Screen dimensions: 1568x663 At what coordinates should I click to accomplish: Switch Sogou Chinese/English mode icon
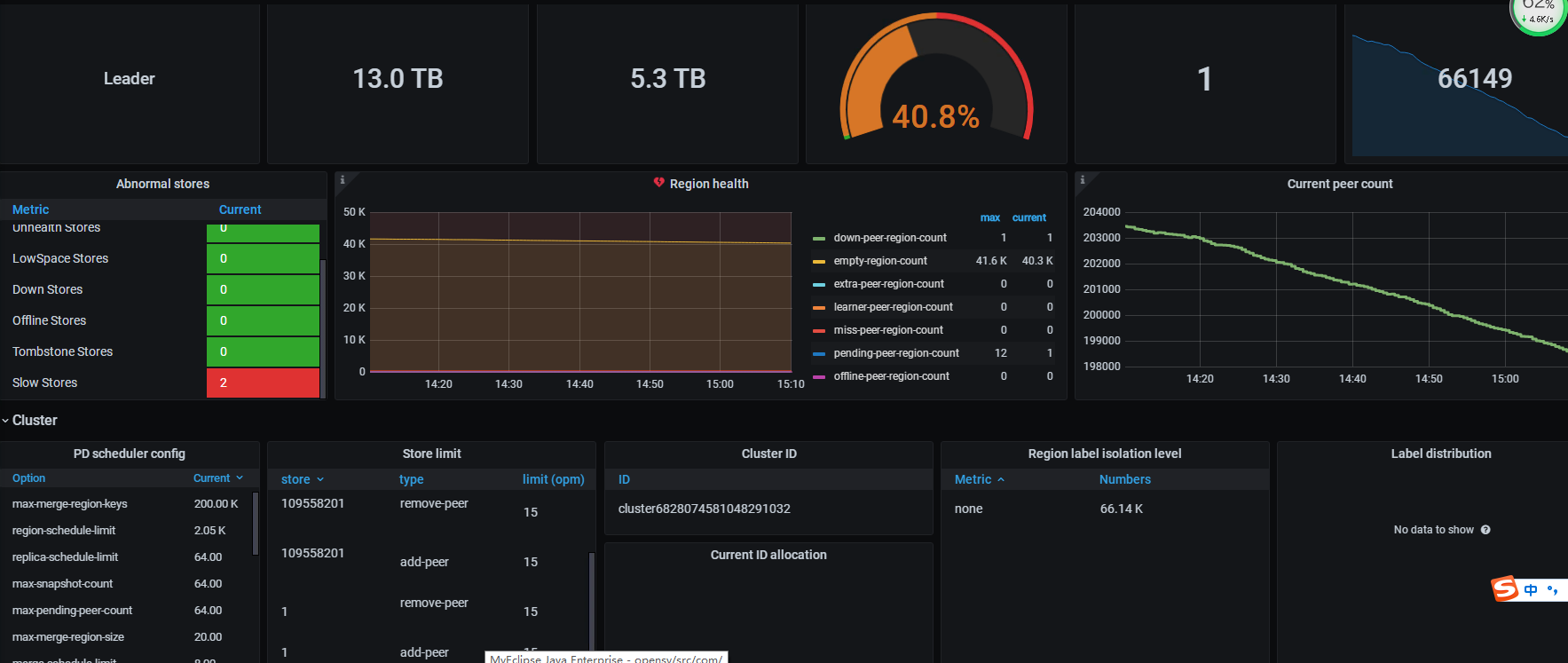click(x=1531, y=589)
